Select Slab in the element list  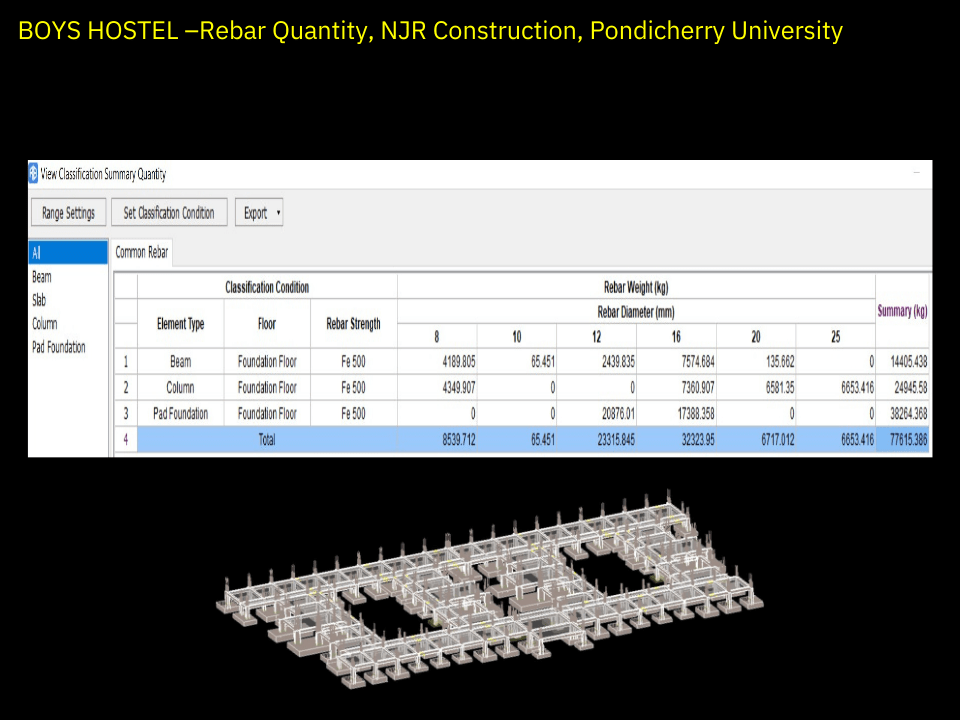pyautogui.click(x=39, y=300)
